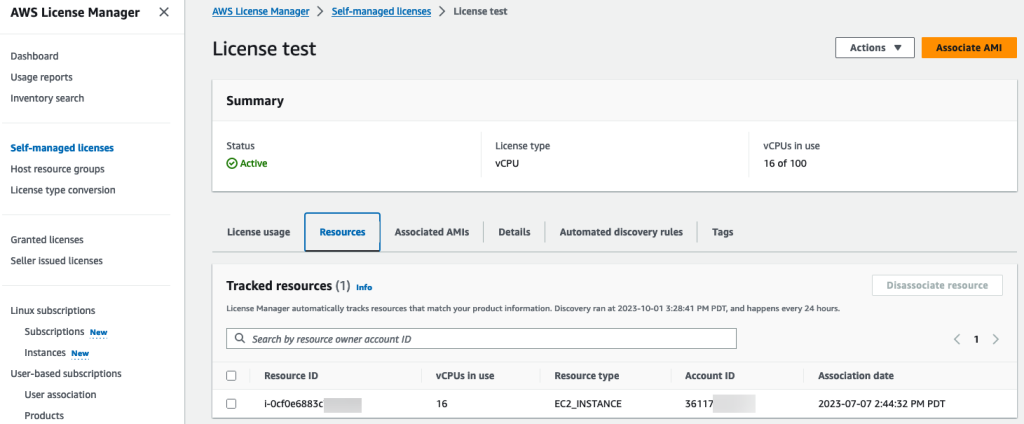Switch to License usage tab
1024x424 pixels.
[259, 232]
